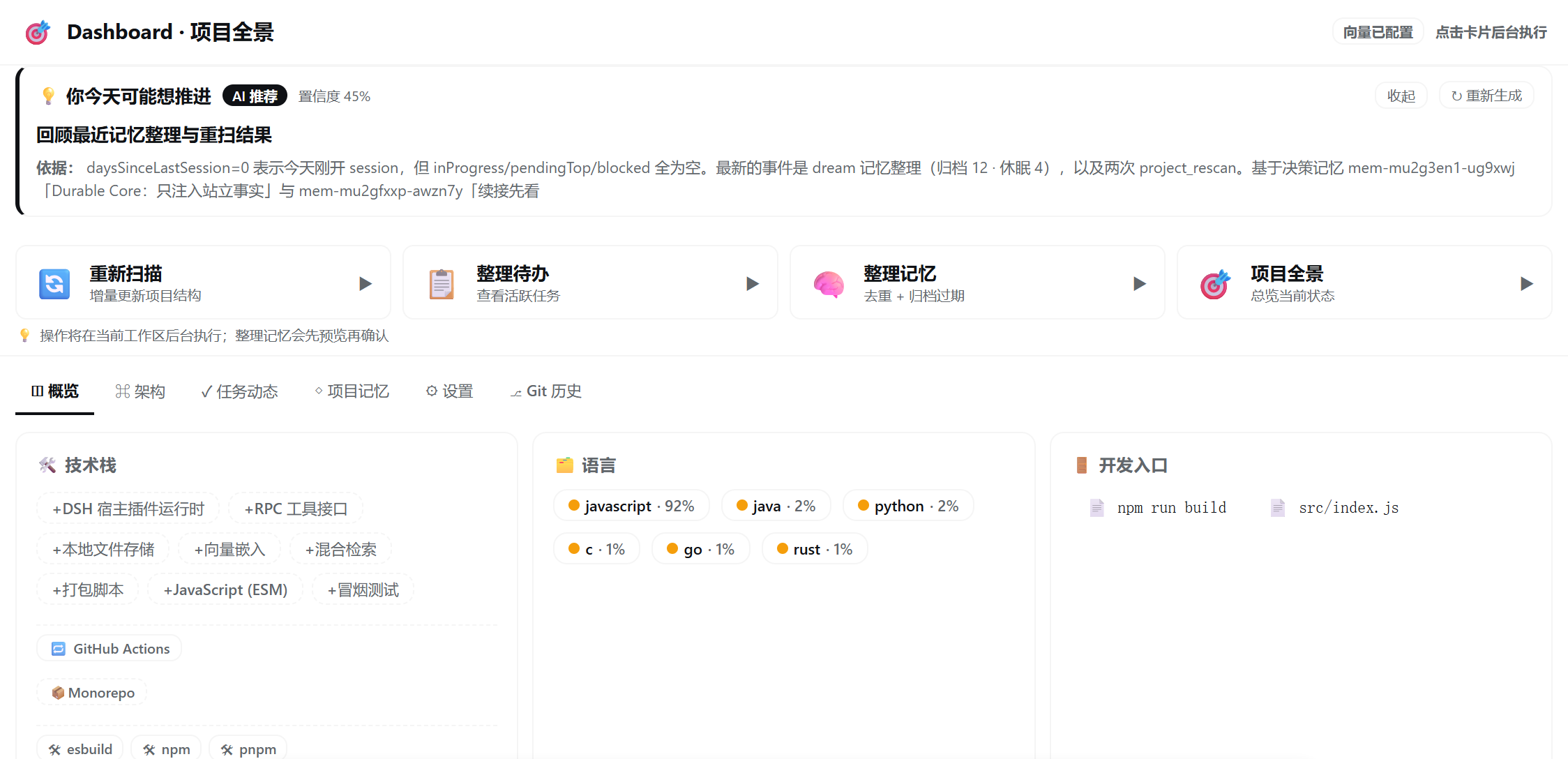This screenshot has width=1568, height=759.
Task: Click the 项目全景 target icon in card
Action: click(x=1216, y=284)
